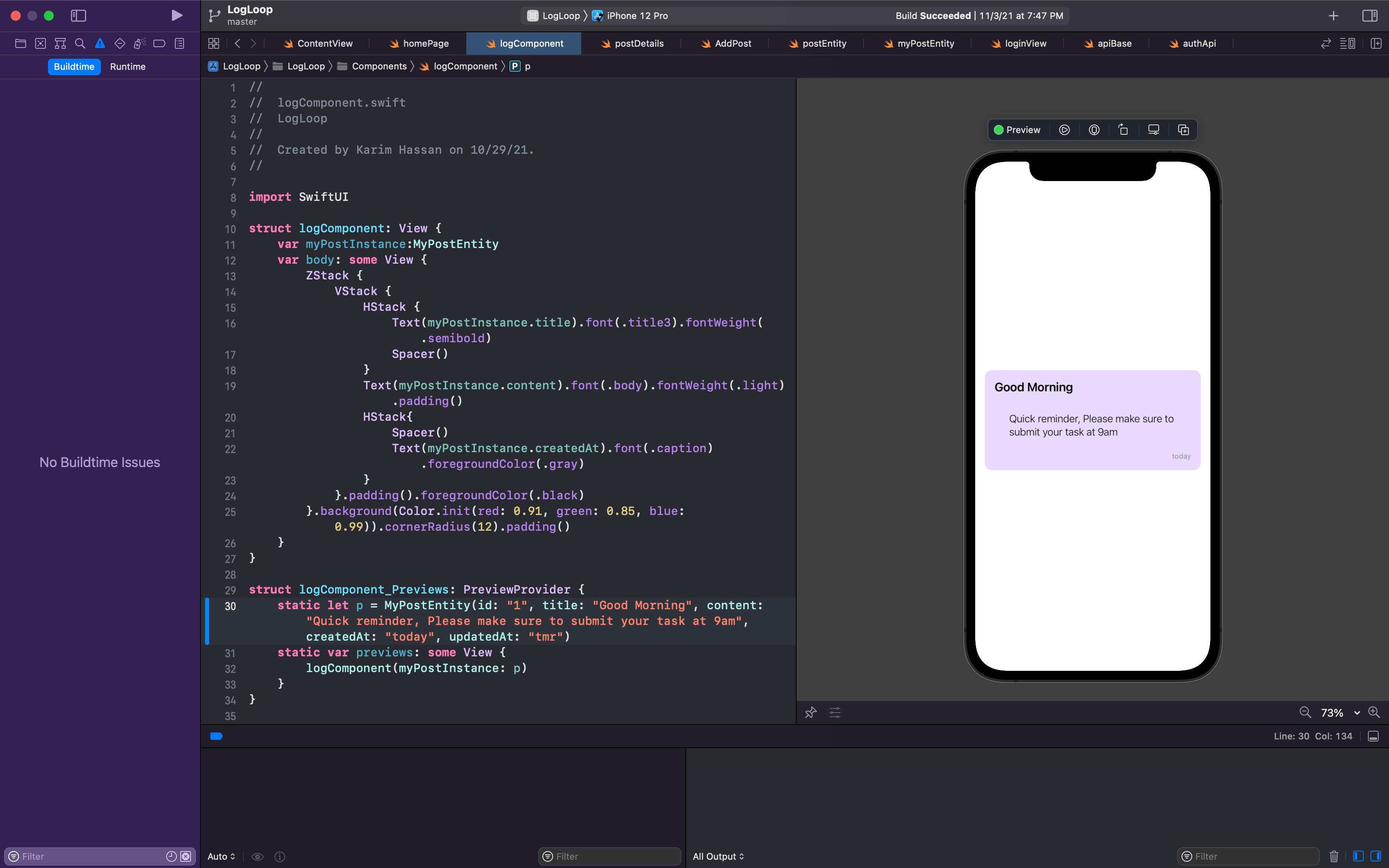This screenshot has width=1389, height=868.
Task: Switch to the postEntity tab
Action: (817, 44)
